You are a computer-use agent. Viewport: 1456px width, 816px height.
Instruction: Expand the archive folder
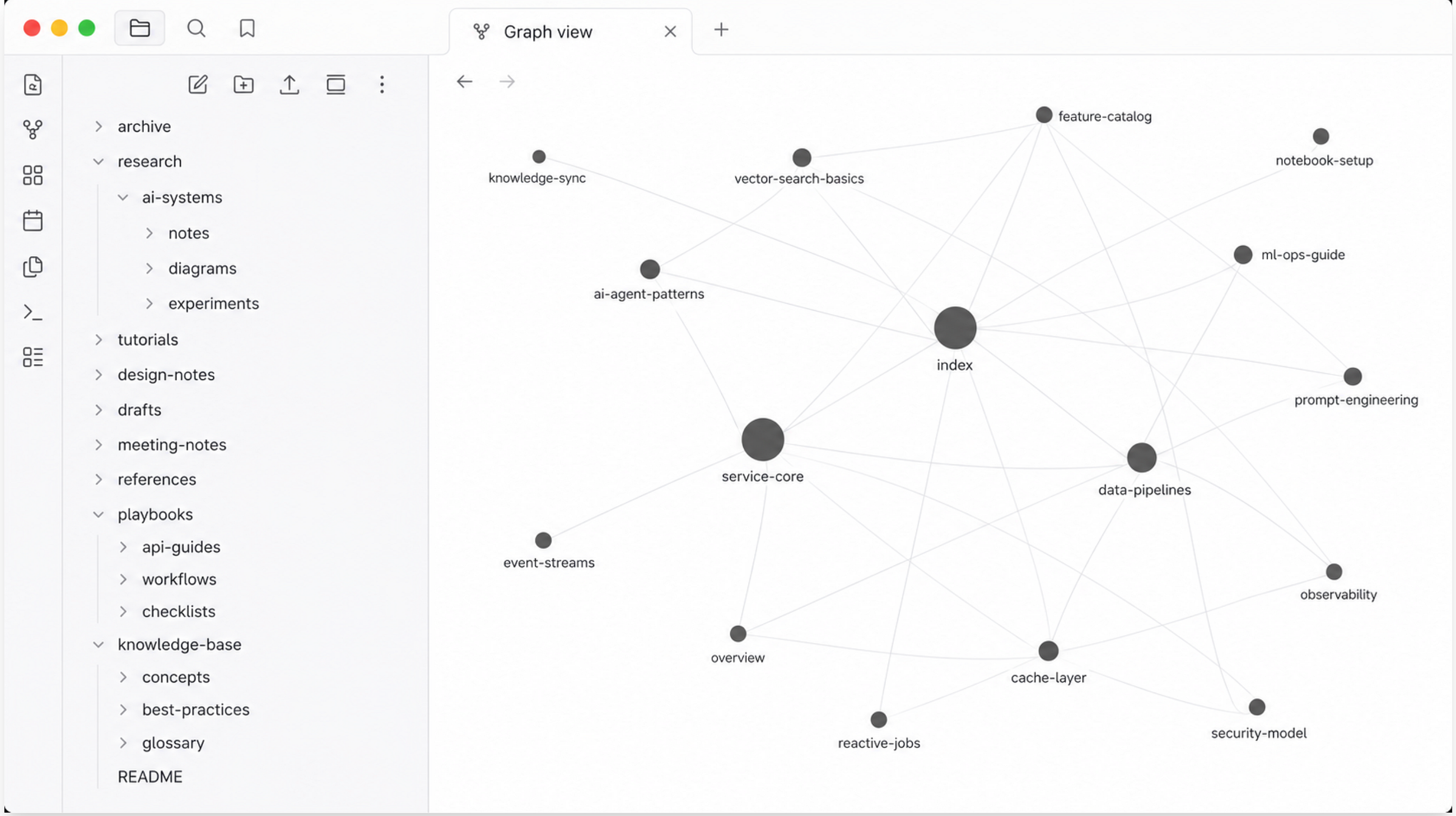pyautogui.click(x=99, y=126)
